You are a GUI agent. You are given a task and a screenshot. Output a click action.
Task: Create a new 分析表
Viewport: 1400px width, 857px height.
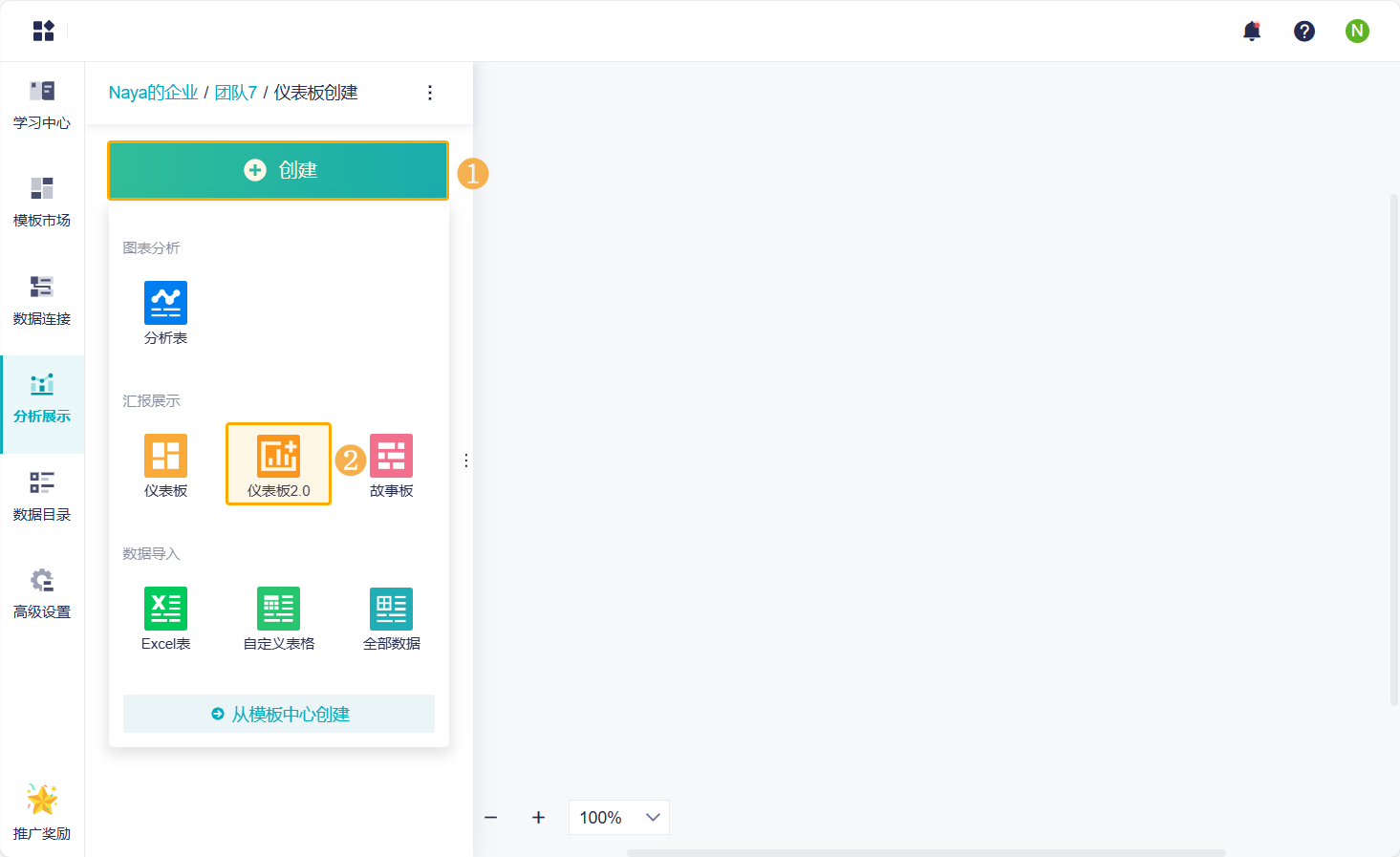pos(165,313)
